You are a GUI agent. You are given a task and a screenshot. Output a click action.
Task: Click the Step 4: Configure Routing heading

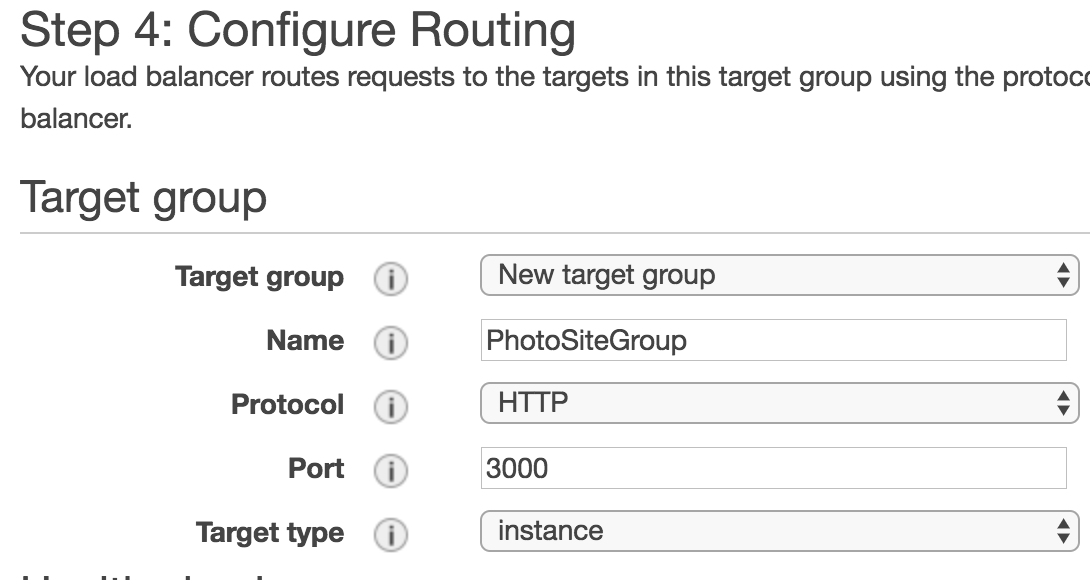[x=298, y=30]
